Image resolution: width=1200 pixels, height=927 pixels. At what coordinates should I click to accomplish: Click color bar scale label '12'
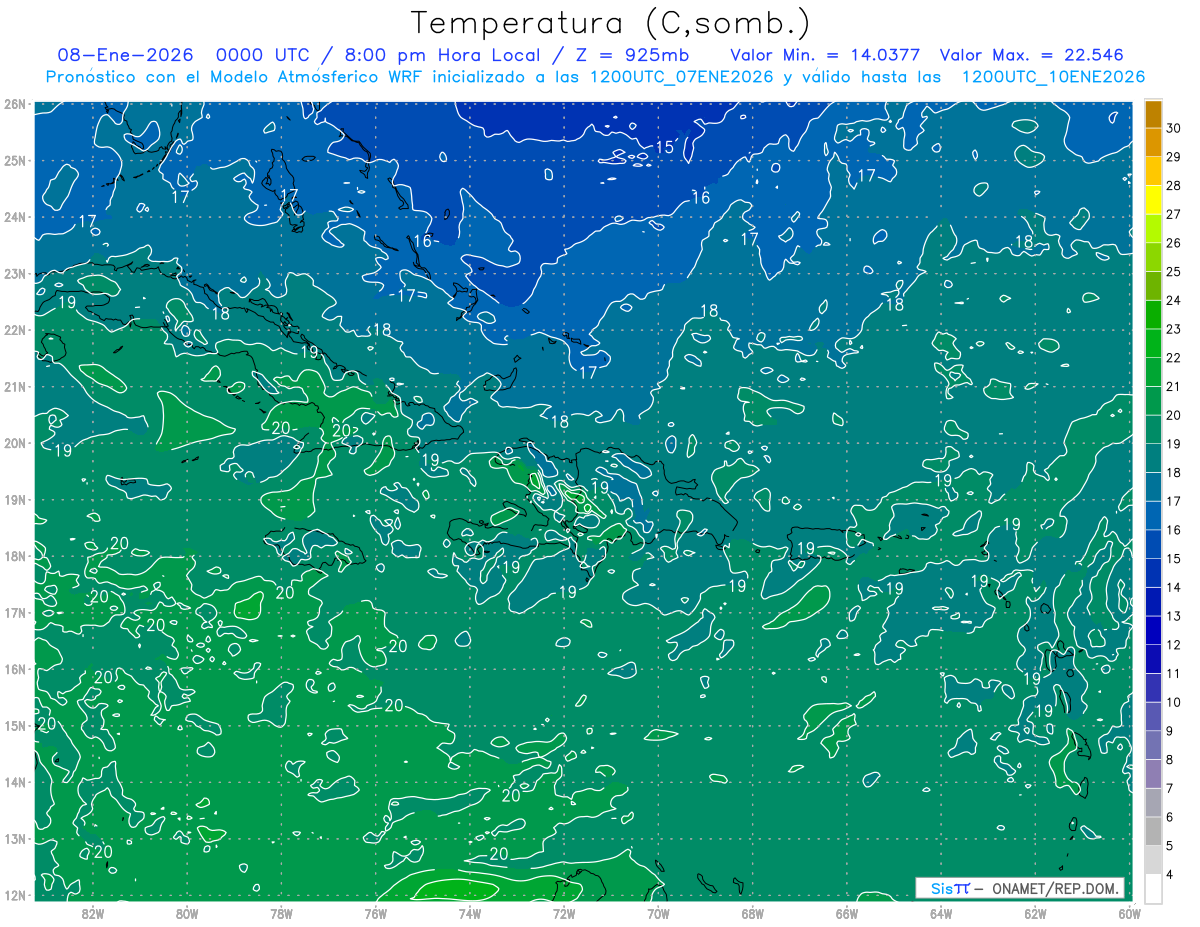coord(1174,645)
